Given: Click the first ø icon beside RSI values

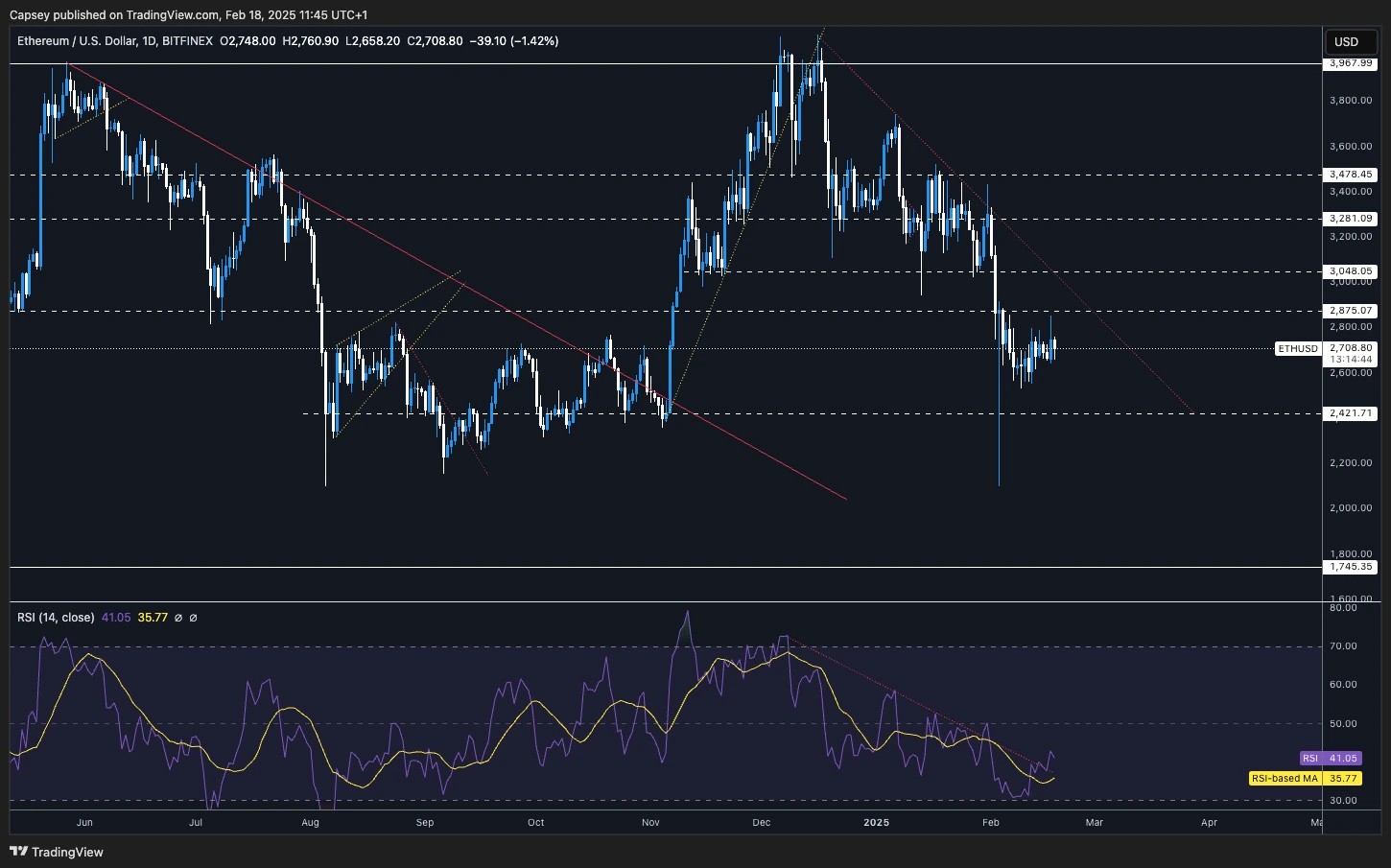Looking at the screenshot, I should [178, 618].
